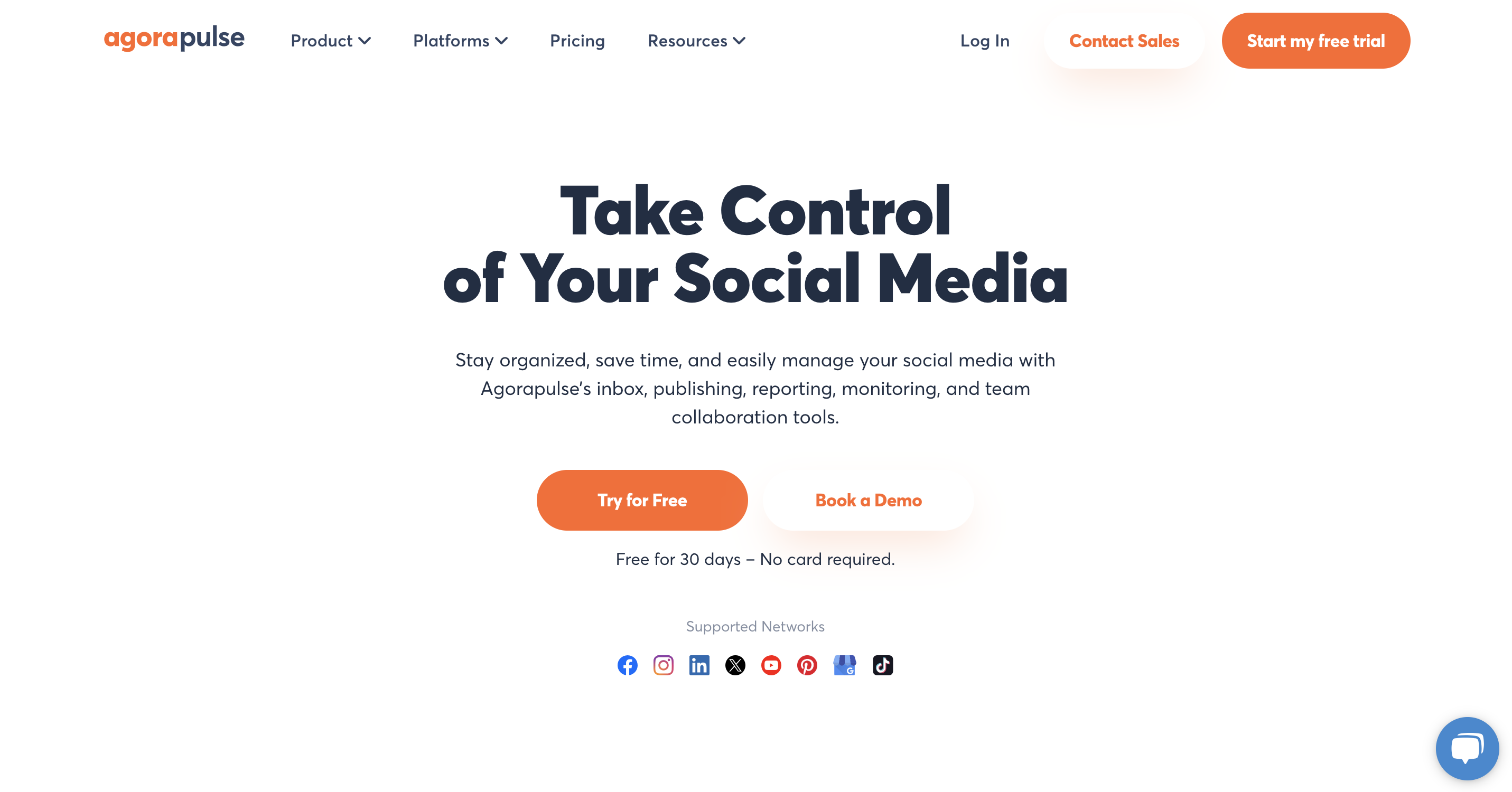Click the Pinterest social network icon
The image size is (1512, 792).
[x=808, y=665]
